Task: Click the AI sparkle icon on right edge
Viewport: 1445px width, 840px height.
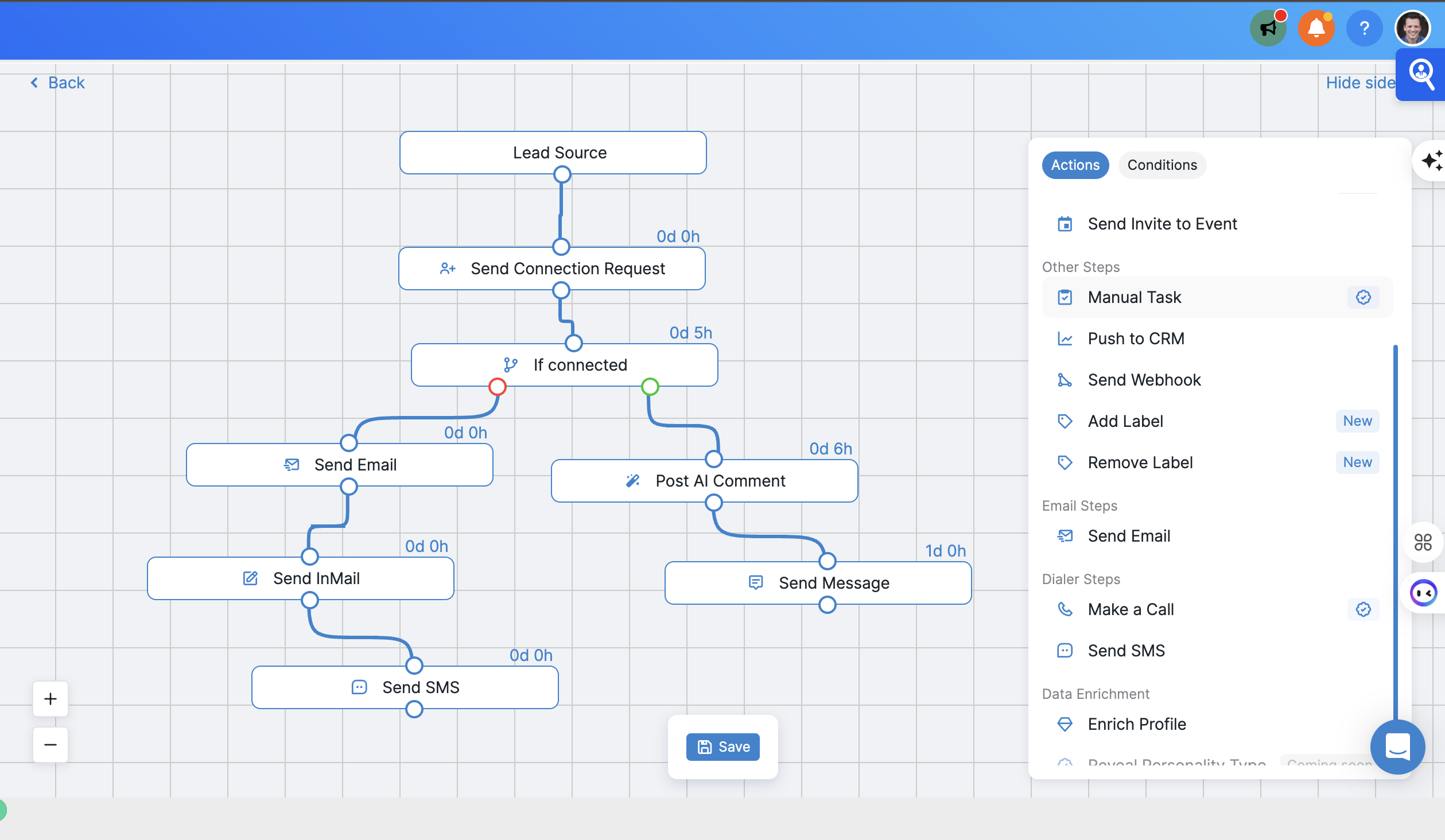Action: coord(1432,161)
